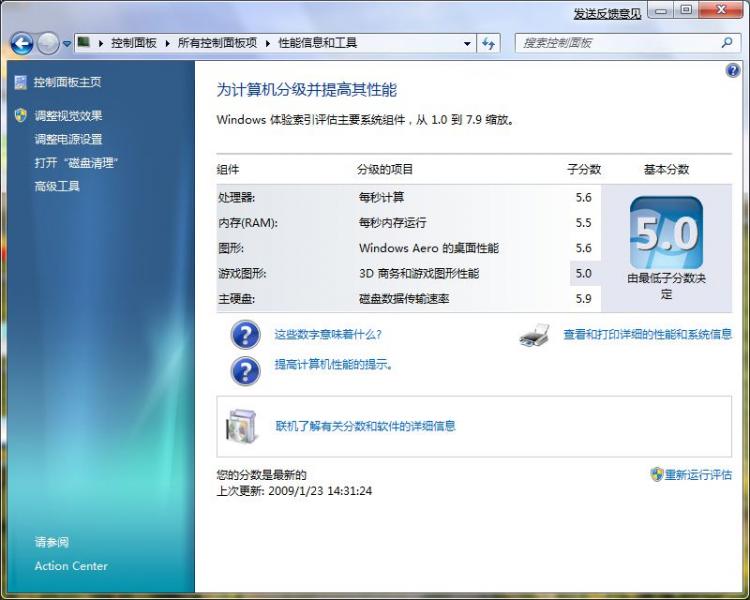Open 打开"磁盘清理" sidebar link
The image size is (750, 600).
76,163
